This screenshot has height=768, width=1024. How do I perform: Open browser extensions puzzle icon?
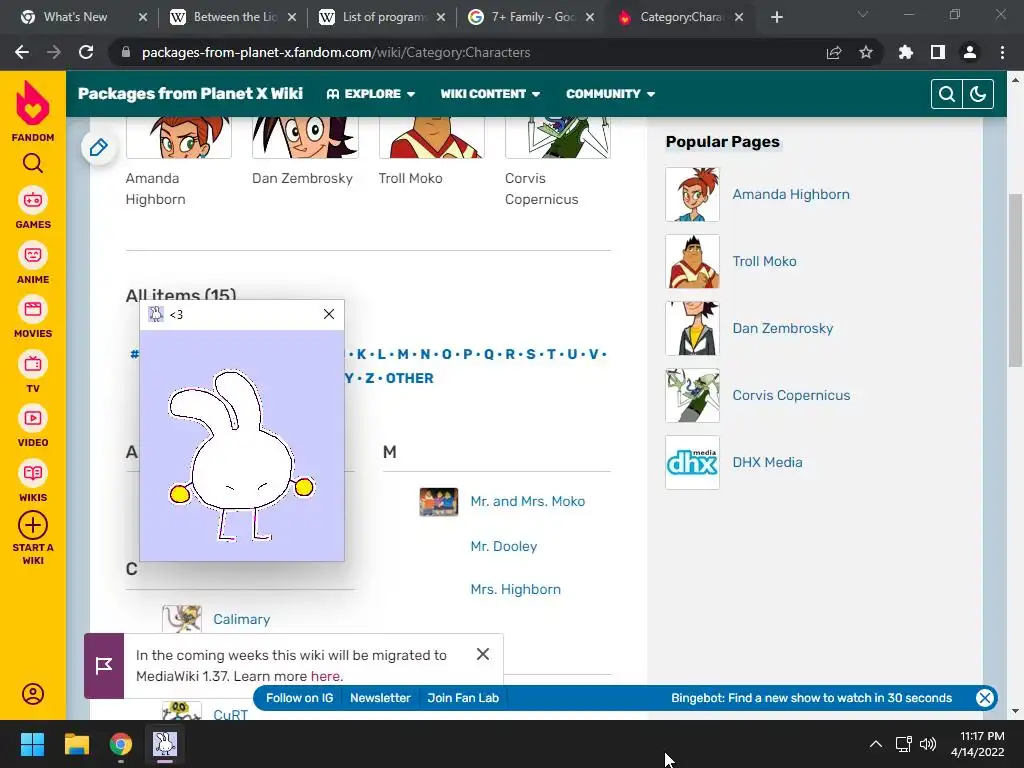pyautogui.click(x=906, y=52)
